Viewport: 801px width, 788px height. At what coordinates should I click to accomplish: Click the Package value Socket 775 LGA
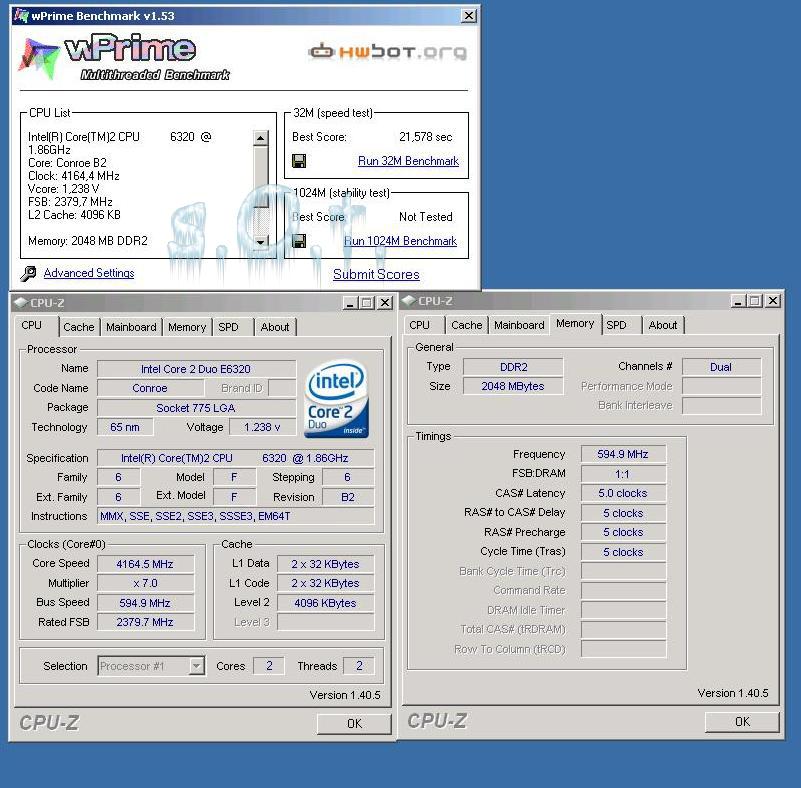(196, 408)
